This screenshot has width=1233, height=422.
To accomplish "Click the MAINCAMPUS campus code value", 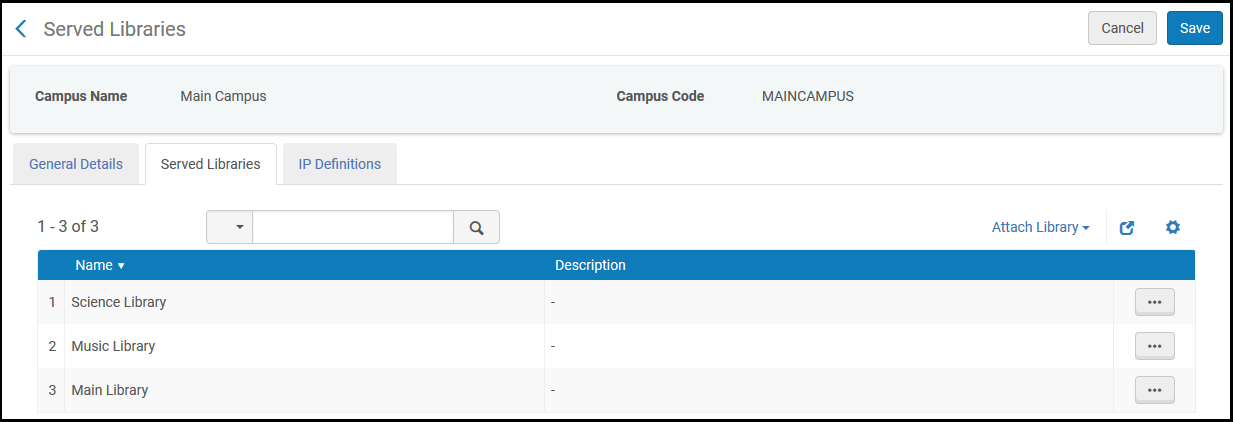I will pos(808,97).
